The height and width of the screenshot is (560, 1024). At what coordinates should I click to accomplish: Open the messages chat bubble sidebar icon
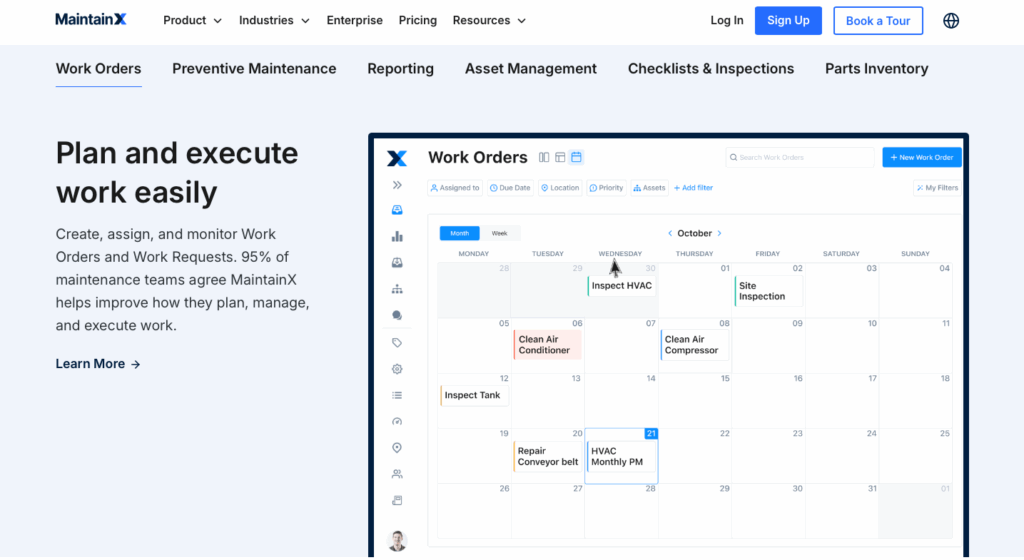point(397,315)
